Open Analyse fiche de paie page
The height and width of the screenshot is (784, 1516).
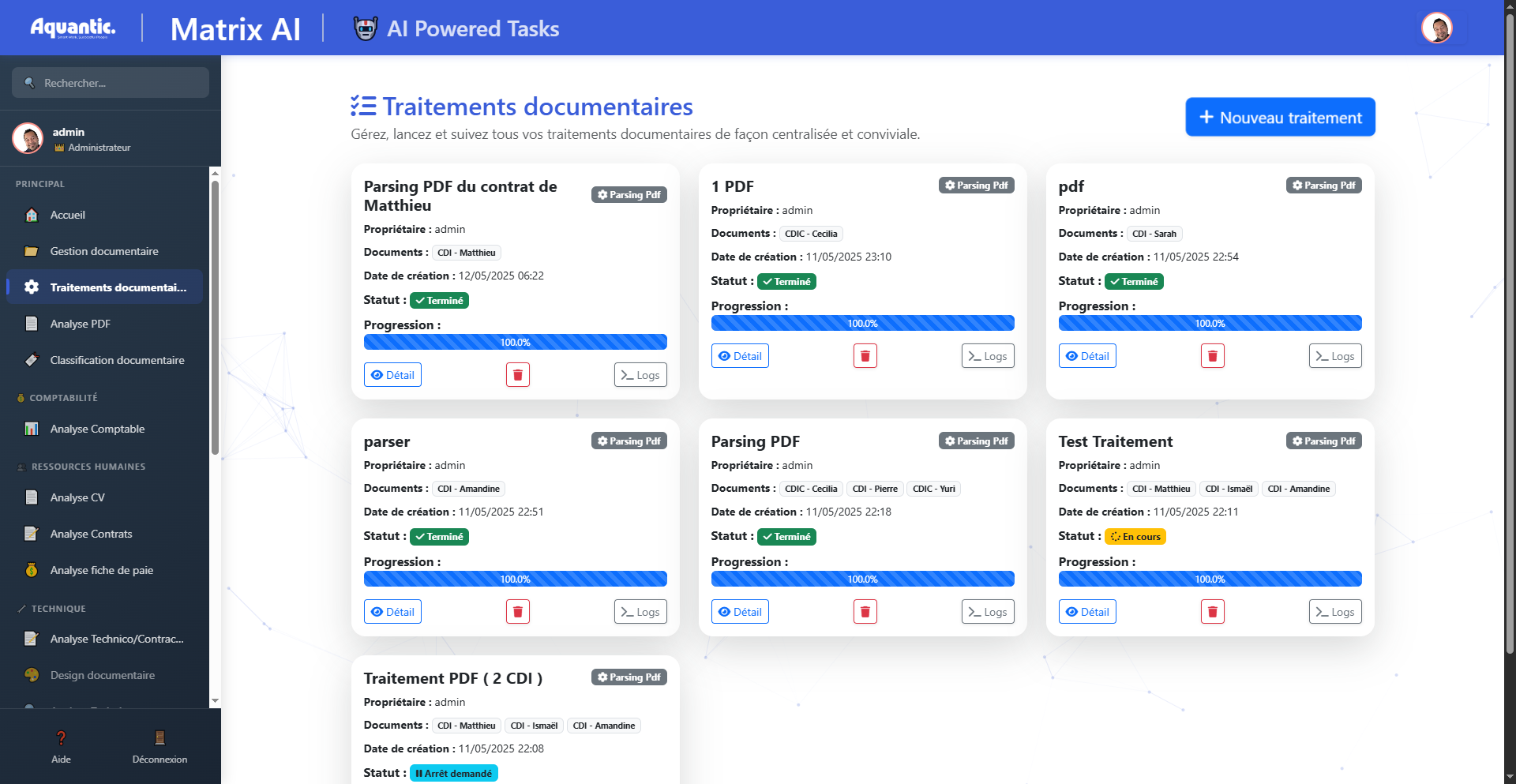(101, 570)
